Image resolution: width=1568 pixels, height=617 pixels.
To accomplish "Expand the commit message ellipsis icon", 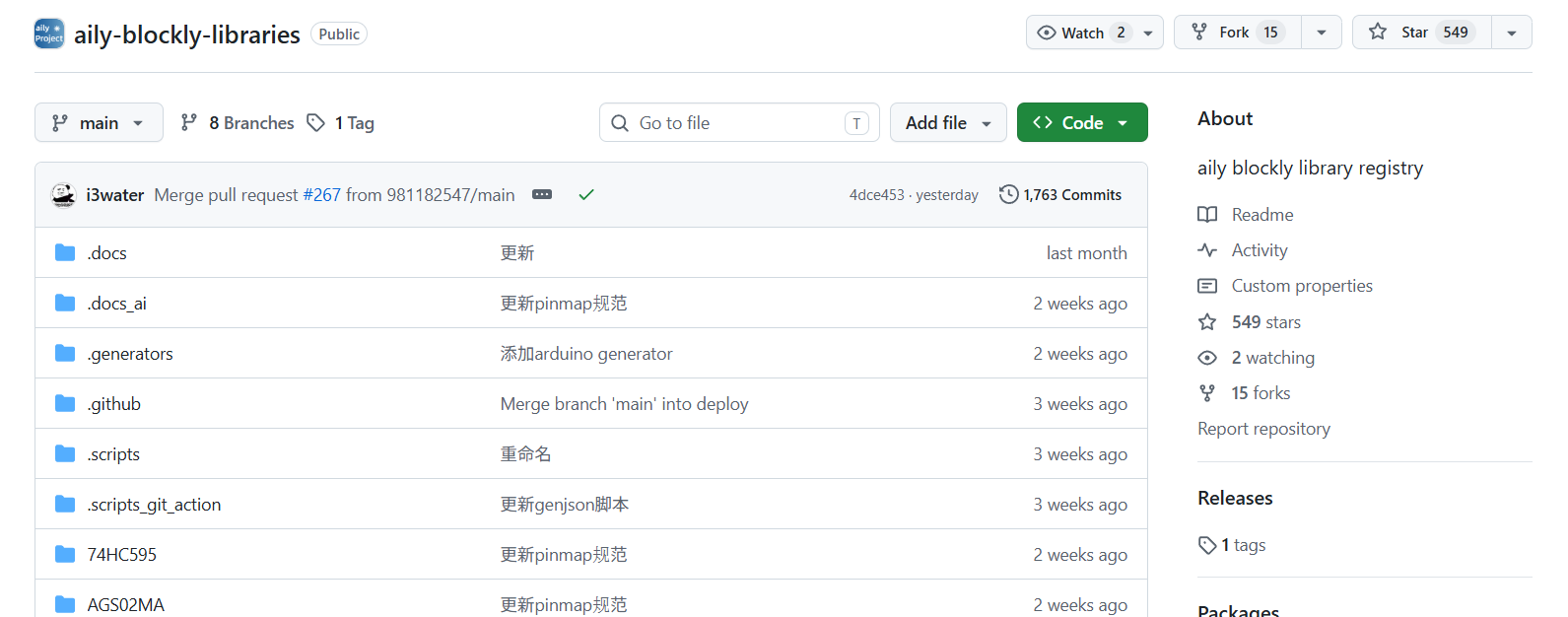I will [x=542, y=194].
